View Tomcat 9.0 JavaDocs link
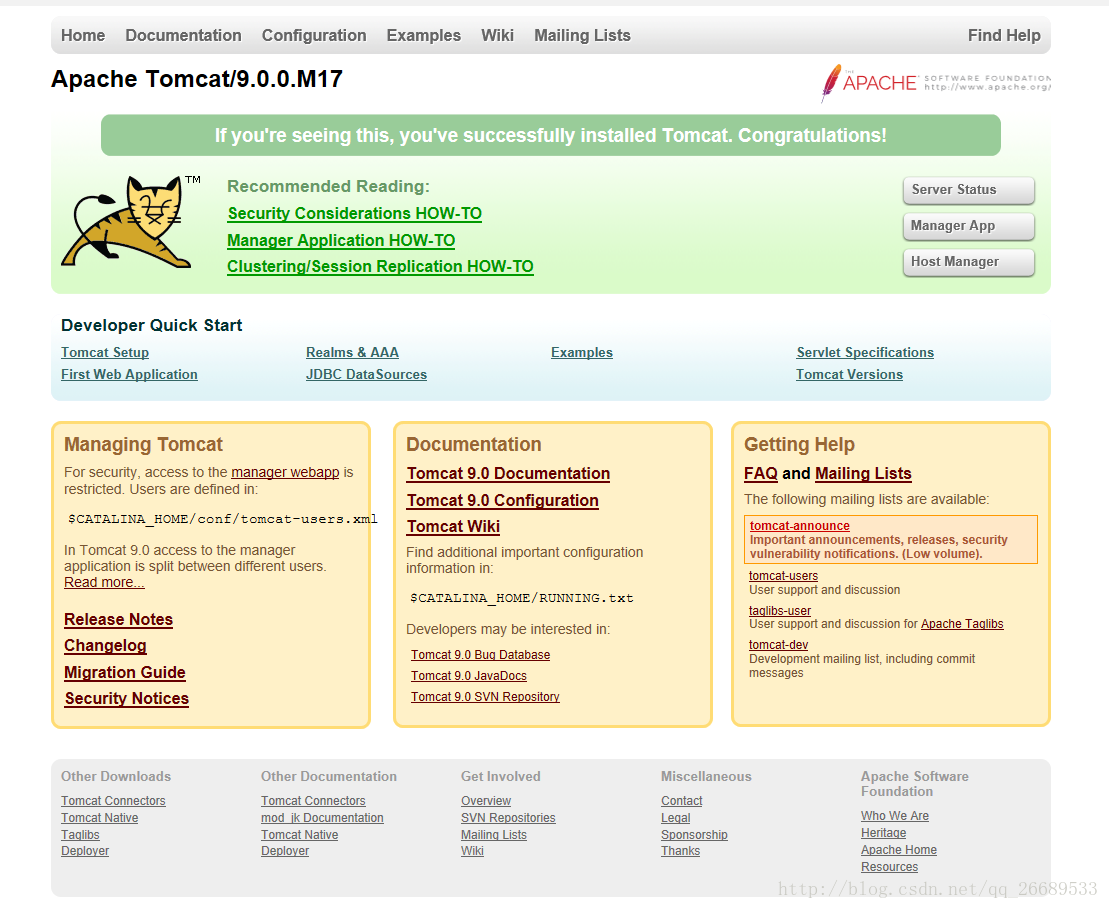Viewport: 1109px width, 909px height. point(469,676)
